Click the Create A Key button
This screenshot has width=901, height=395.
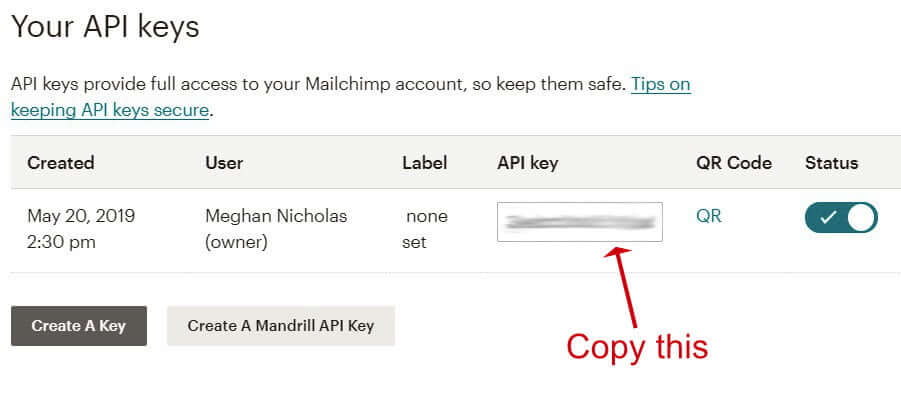coord(79,326)
